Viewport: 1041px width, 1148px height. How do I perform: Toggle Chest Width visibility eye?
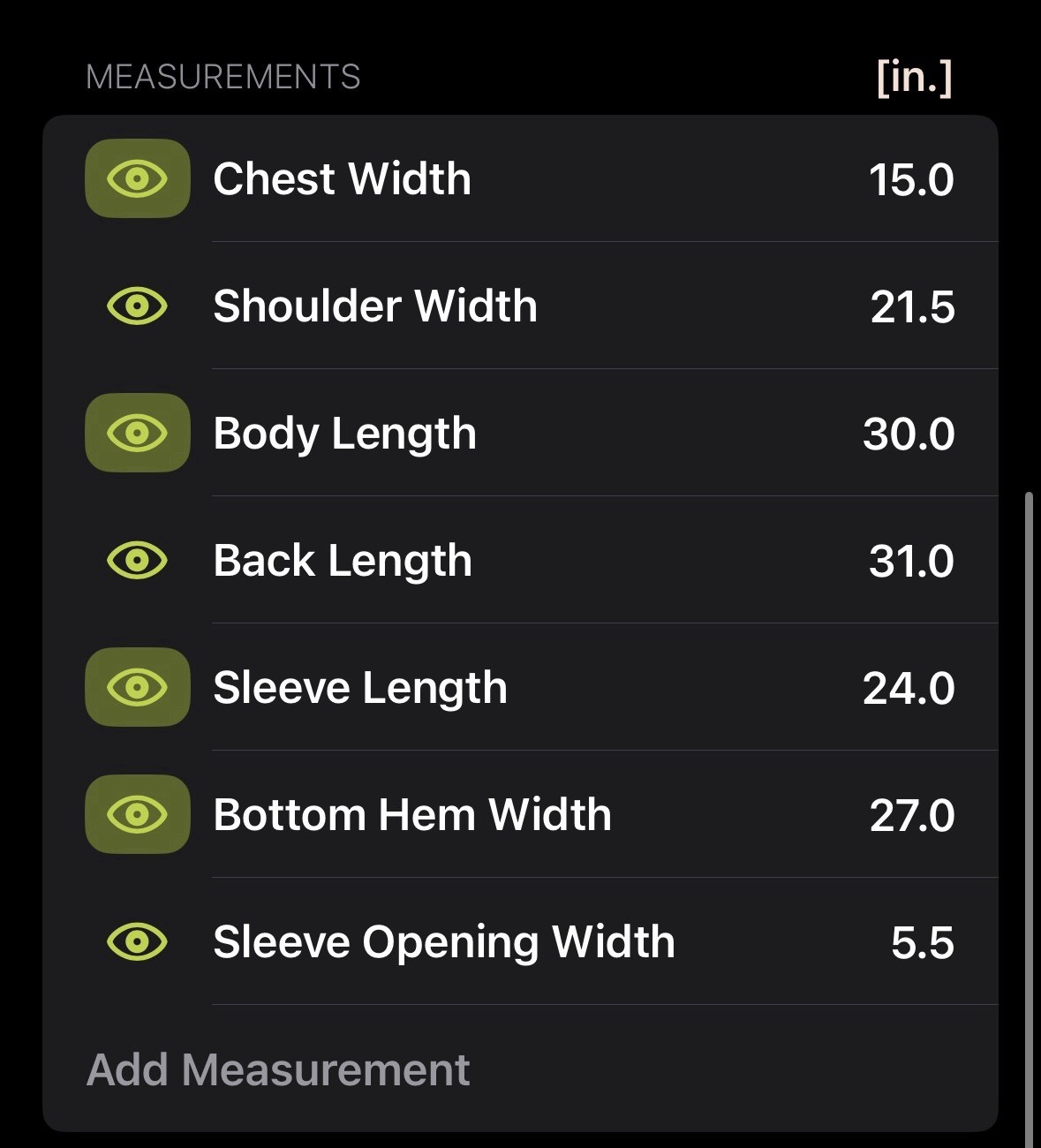[x=137, y=179]
